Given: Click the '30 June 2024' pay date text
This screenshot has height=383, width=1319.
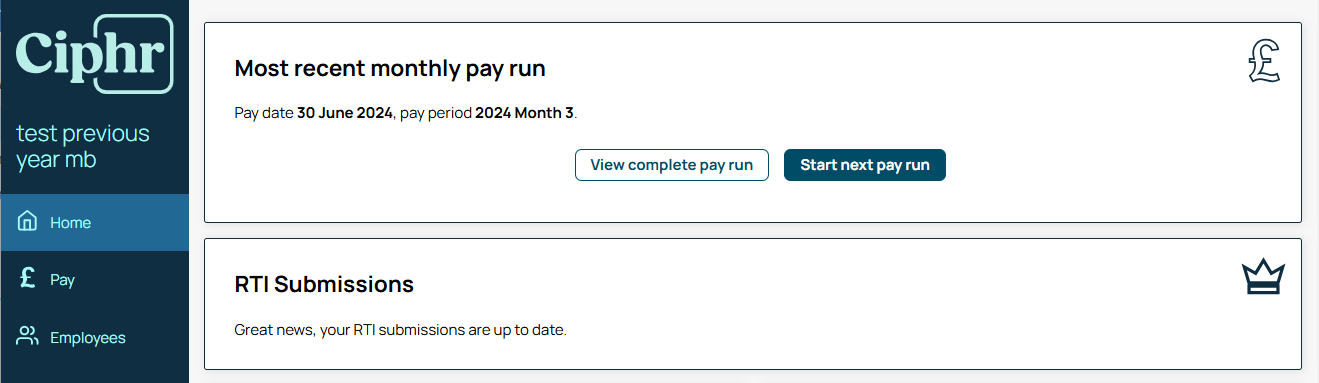Looking at the screenshot, I should (345, 113).
